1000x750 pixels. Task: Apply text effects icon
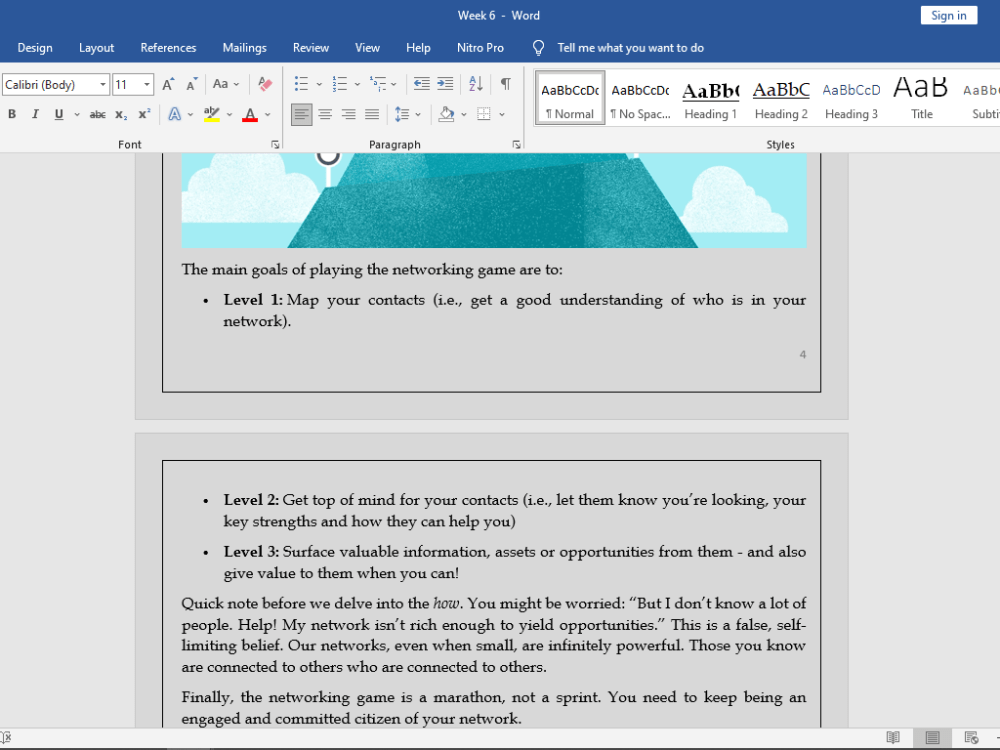pos(174,114)
